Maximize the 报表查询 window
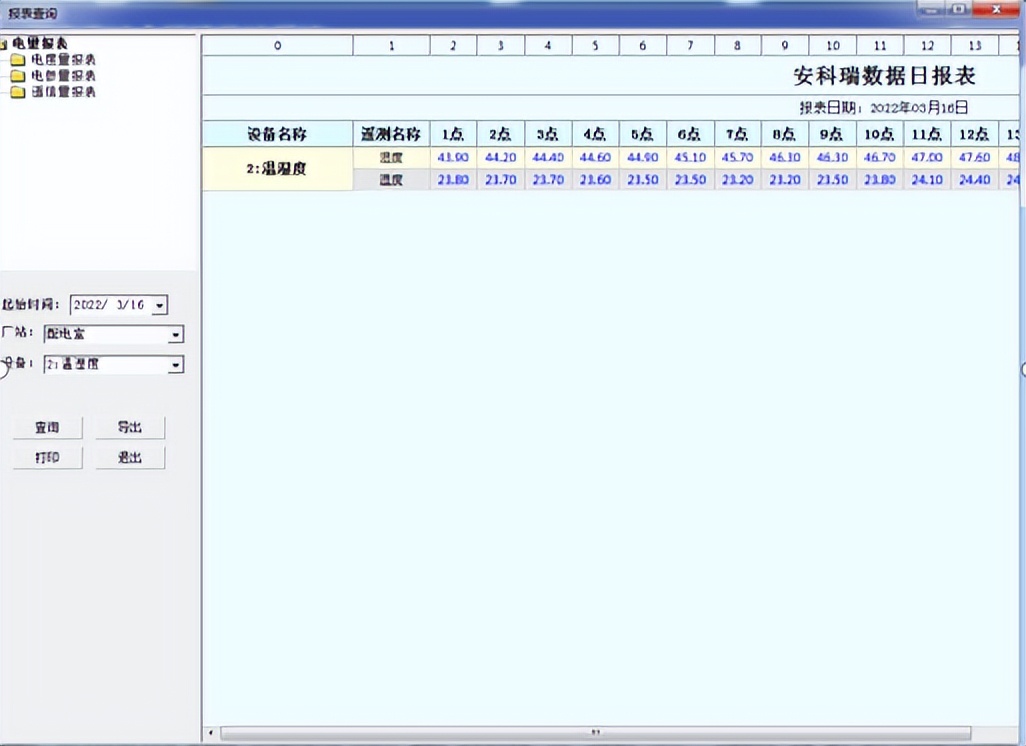 tap(958, 10)
